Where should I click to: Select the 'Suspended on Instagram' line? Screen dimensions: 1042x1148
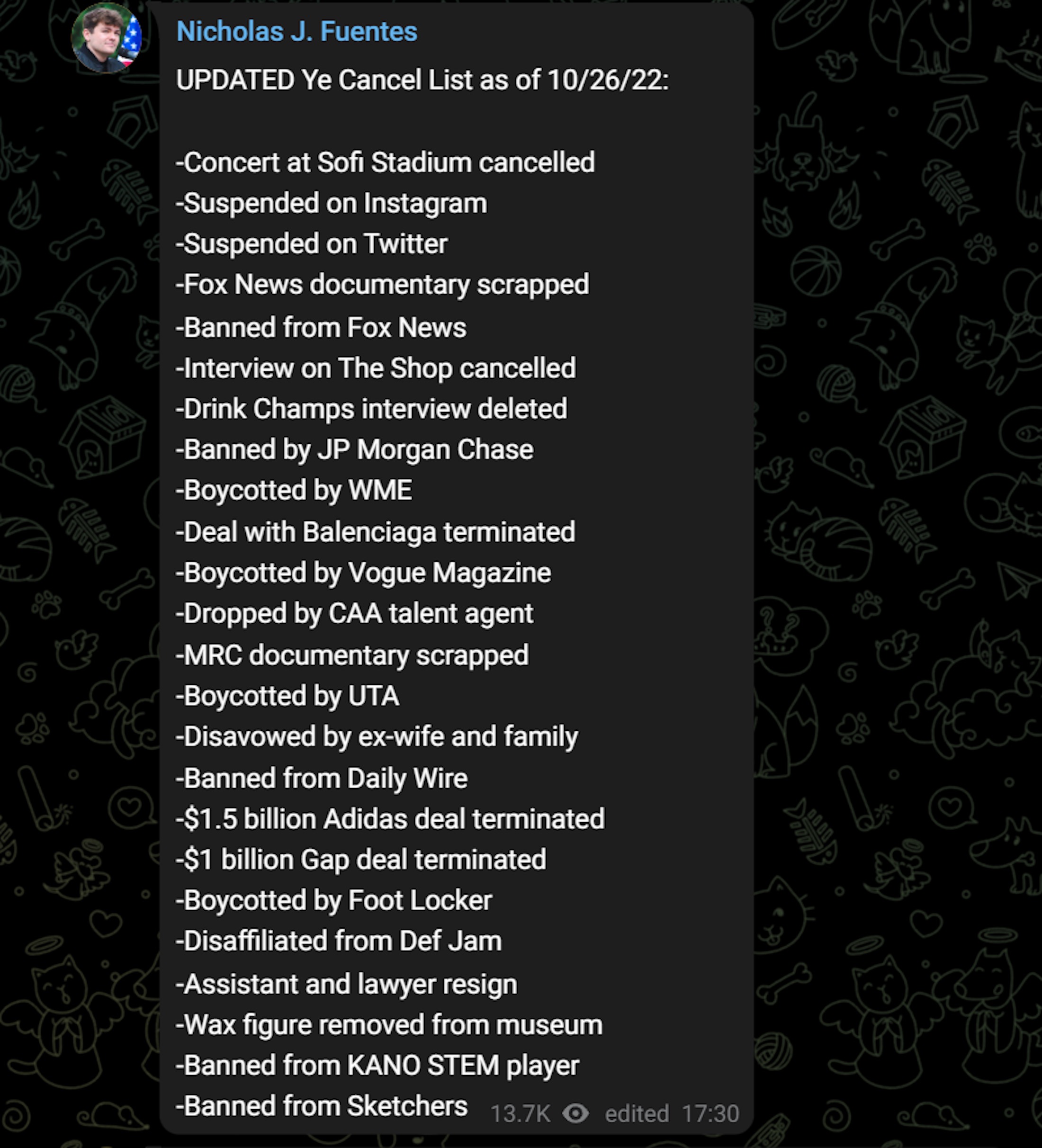tap(332, 203)
